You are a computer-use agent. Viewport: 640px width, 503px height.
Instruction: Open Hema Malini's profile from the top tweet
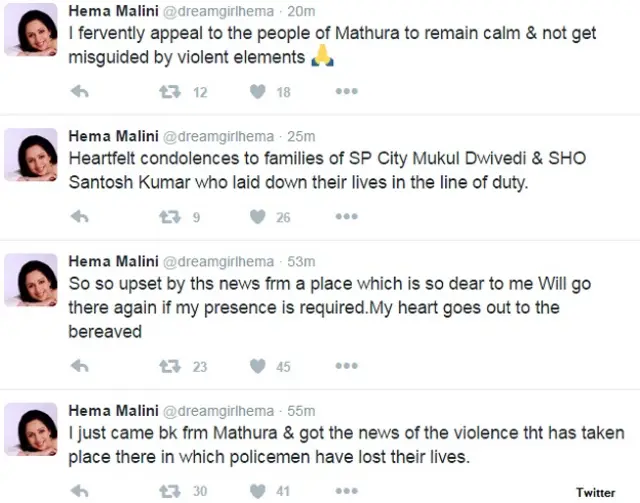tap(113, 9)
